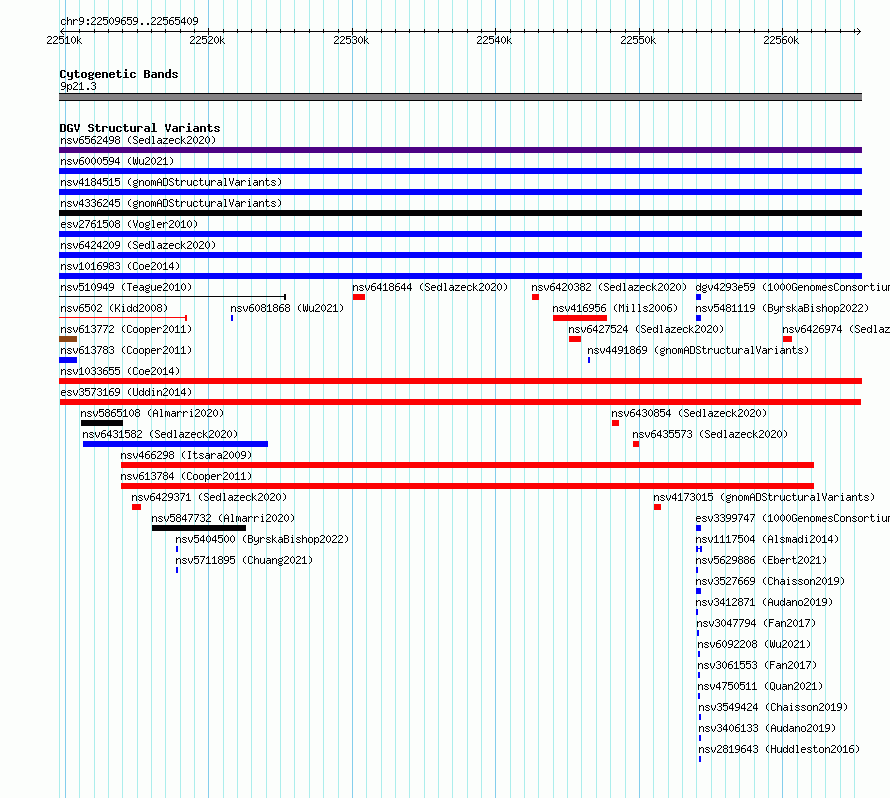Select the red nsv6418644 variant block
The width and height of the screenshot is (890, 798).
(359, 297)
